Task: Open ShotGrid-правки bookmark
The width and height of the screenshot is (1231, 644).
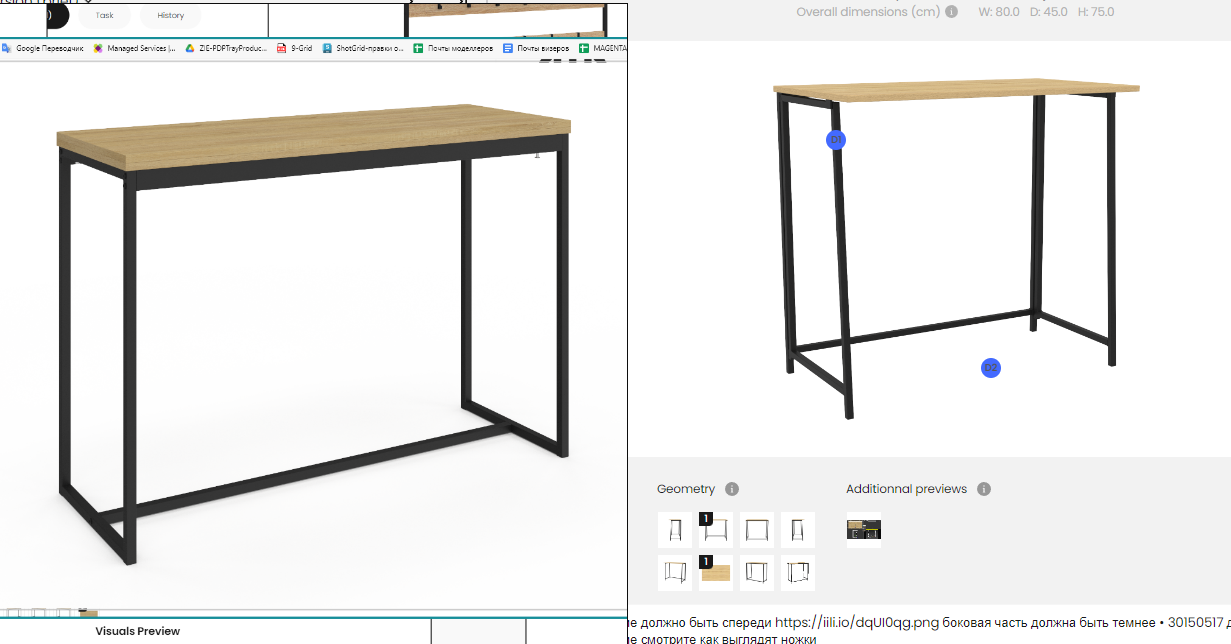Action: [363, 48]
